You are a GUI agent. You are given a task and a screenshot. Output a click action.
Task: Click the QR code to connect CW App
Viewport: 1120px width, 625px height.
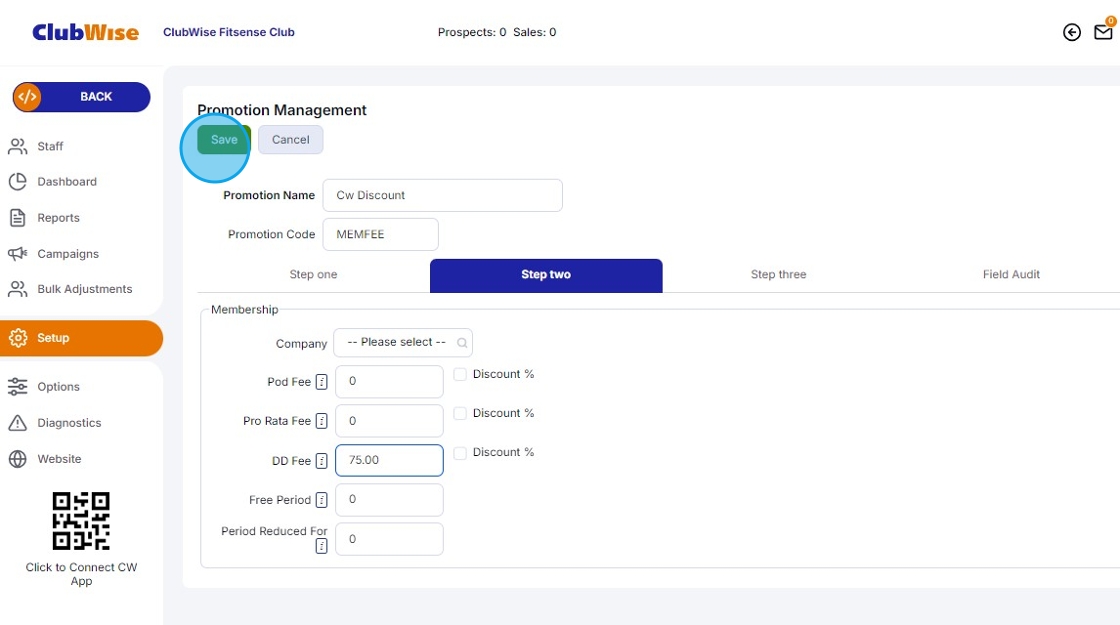coord(81,521)
